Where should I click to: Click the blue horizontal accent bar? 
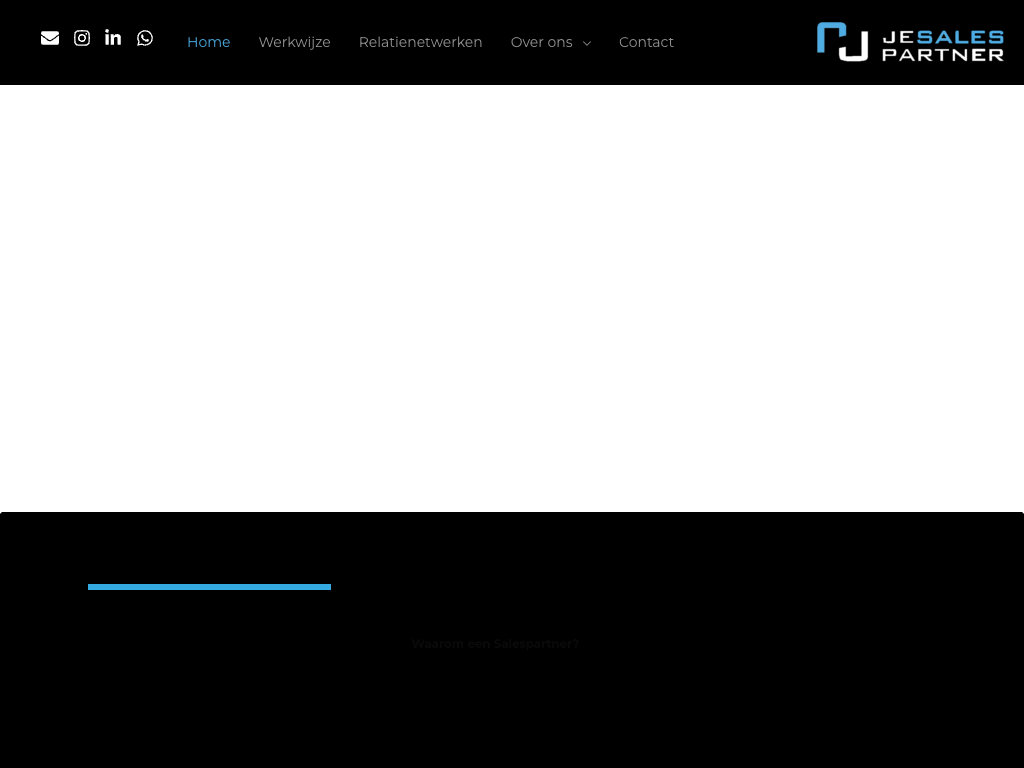coord(209,587)
